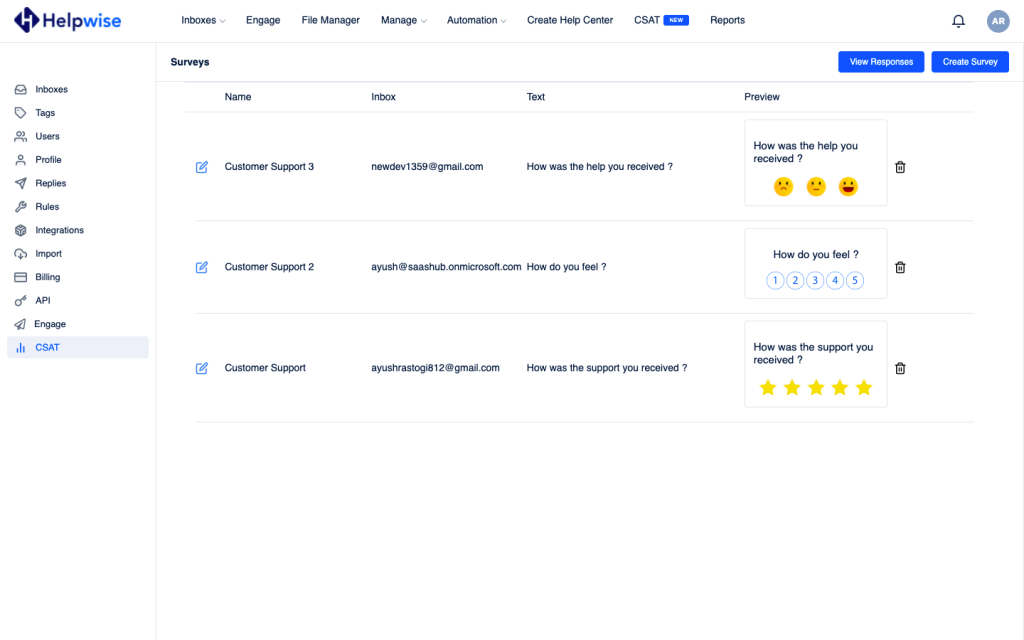Delete the Customer Support 2 survey
The width and height of the screenshot is (1024, 640).
pos(899,267)
